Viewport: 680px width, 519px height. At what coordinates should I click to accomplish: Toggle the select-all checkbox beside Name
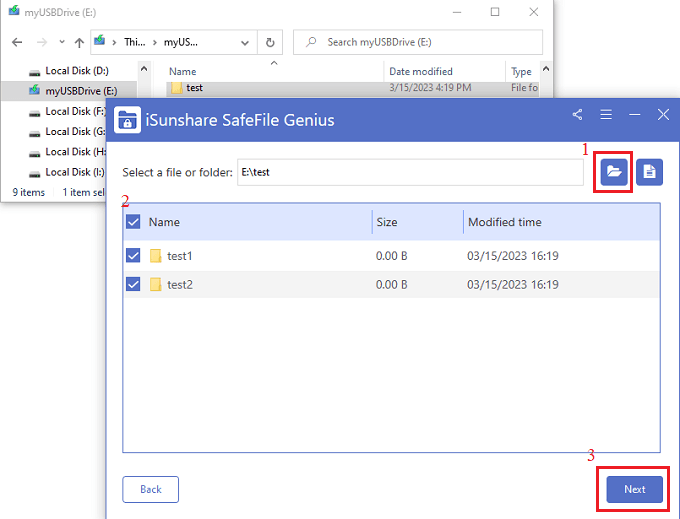point(133,222)
